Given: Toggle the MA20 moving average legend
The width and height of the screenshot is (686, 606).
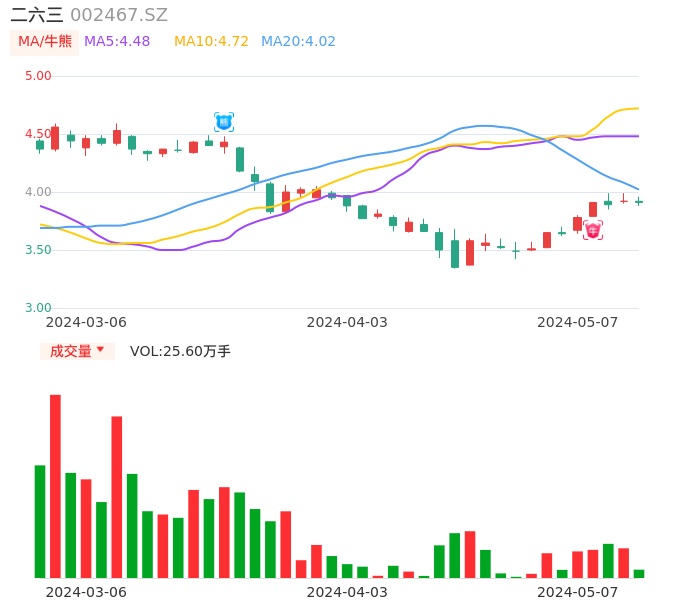Looking at the screenshot, I should (298, 42).
